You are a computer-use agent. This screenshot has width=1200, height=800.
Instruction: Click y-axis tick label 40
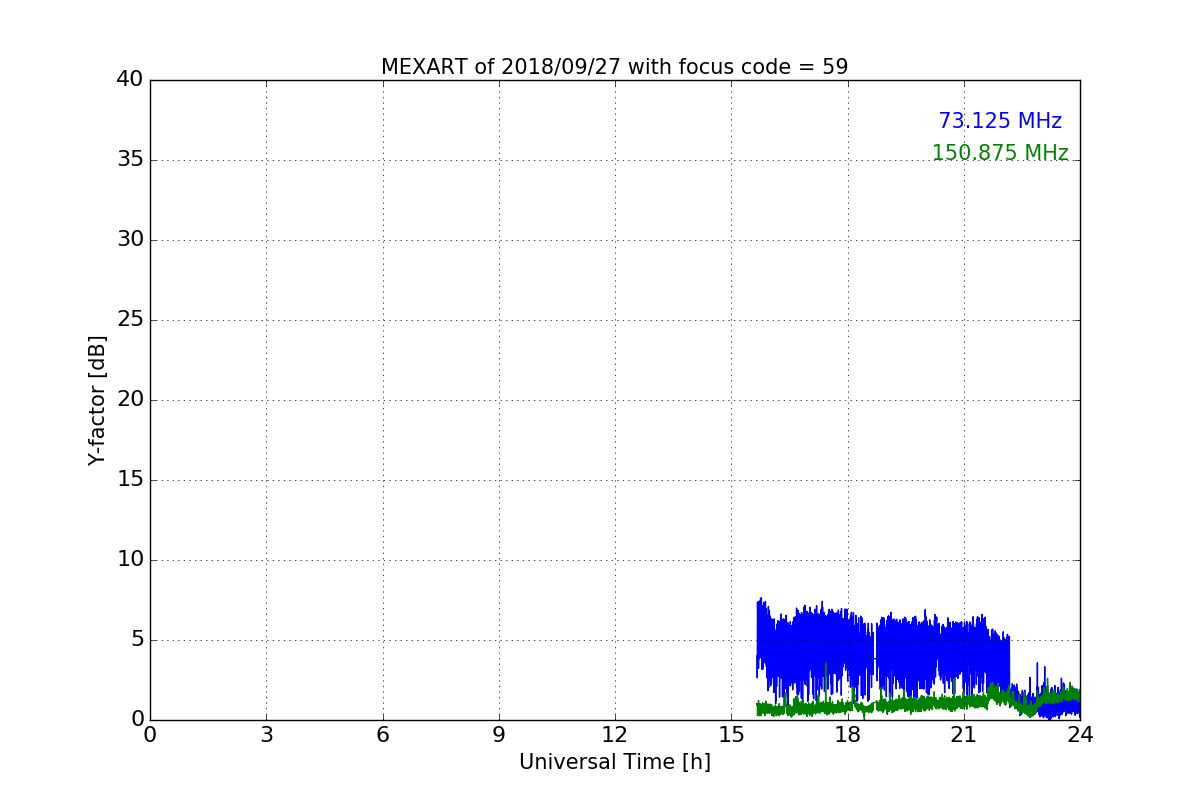click(x=130, y=80)
